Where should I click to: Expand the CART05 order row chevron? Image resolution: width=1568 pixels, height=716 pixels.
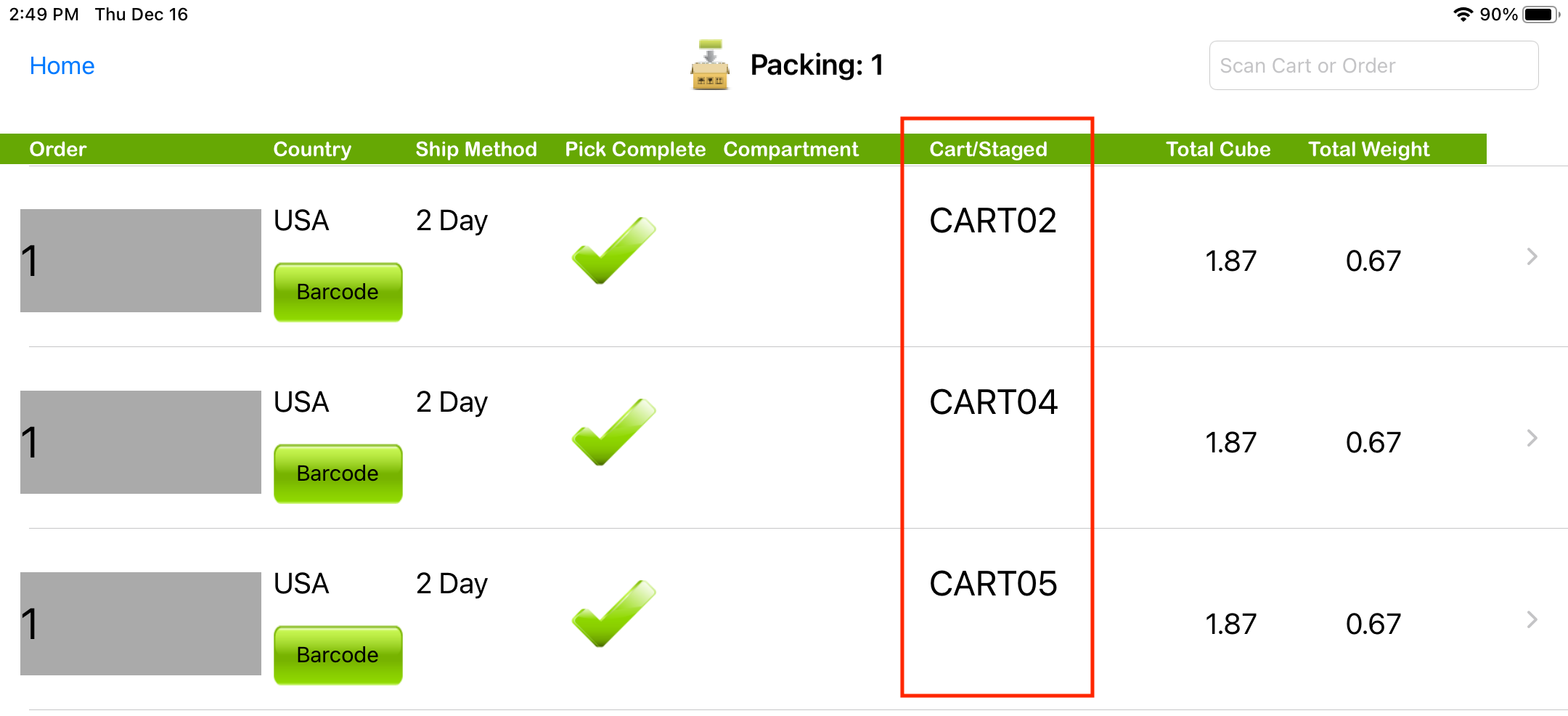click(1532, 619)
